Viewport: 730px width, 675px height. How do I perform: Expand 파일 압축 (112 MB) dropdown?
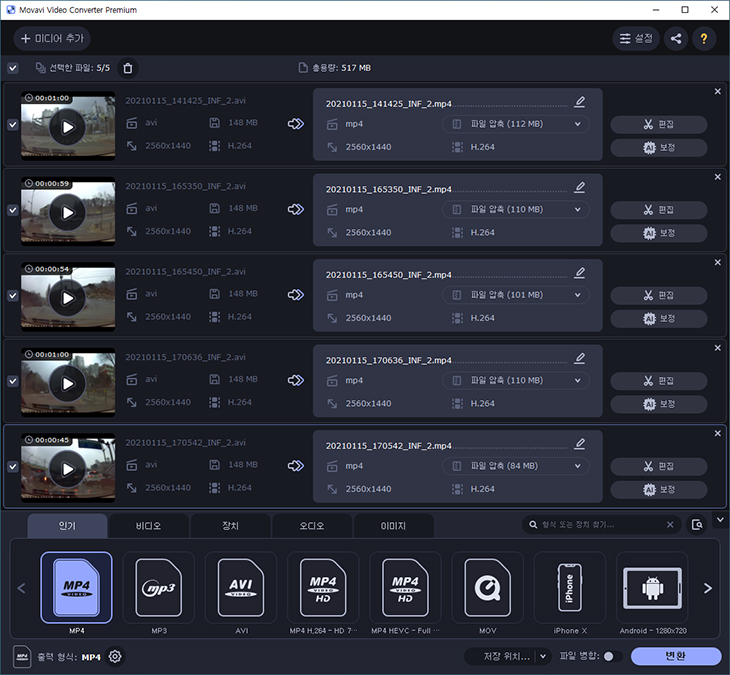pyautogui.click(x=515, y=124)
